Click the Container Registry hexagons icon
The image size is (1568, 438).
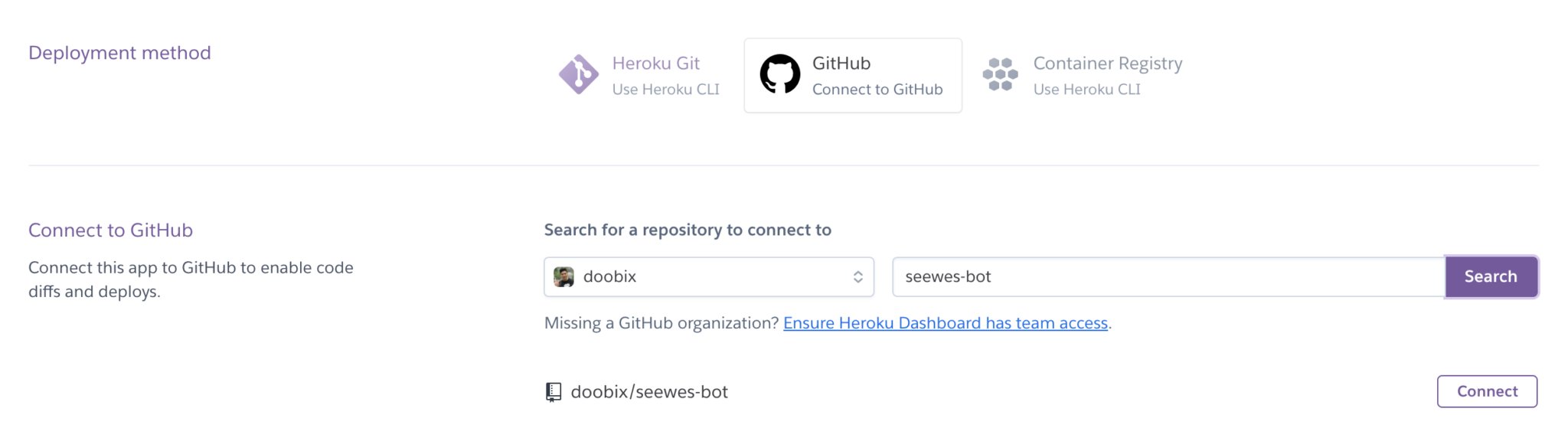click(1000, 74)
